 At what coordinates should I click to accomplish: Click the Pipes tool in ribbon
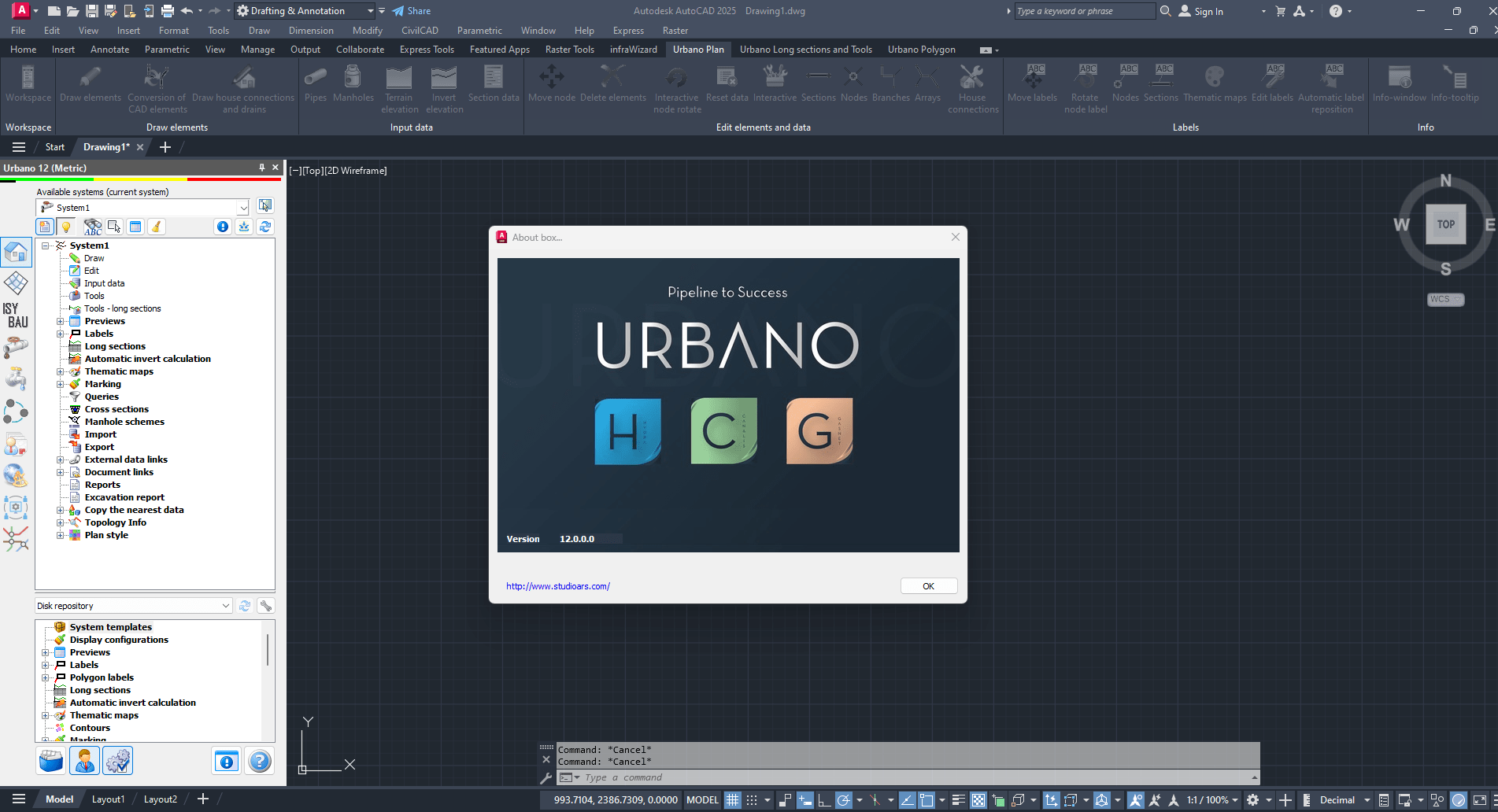point(315,84)
